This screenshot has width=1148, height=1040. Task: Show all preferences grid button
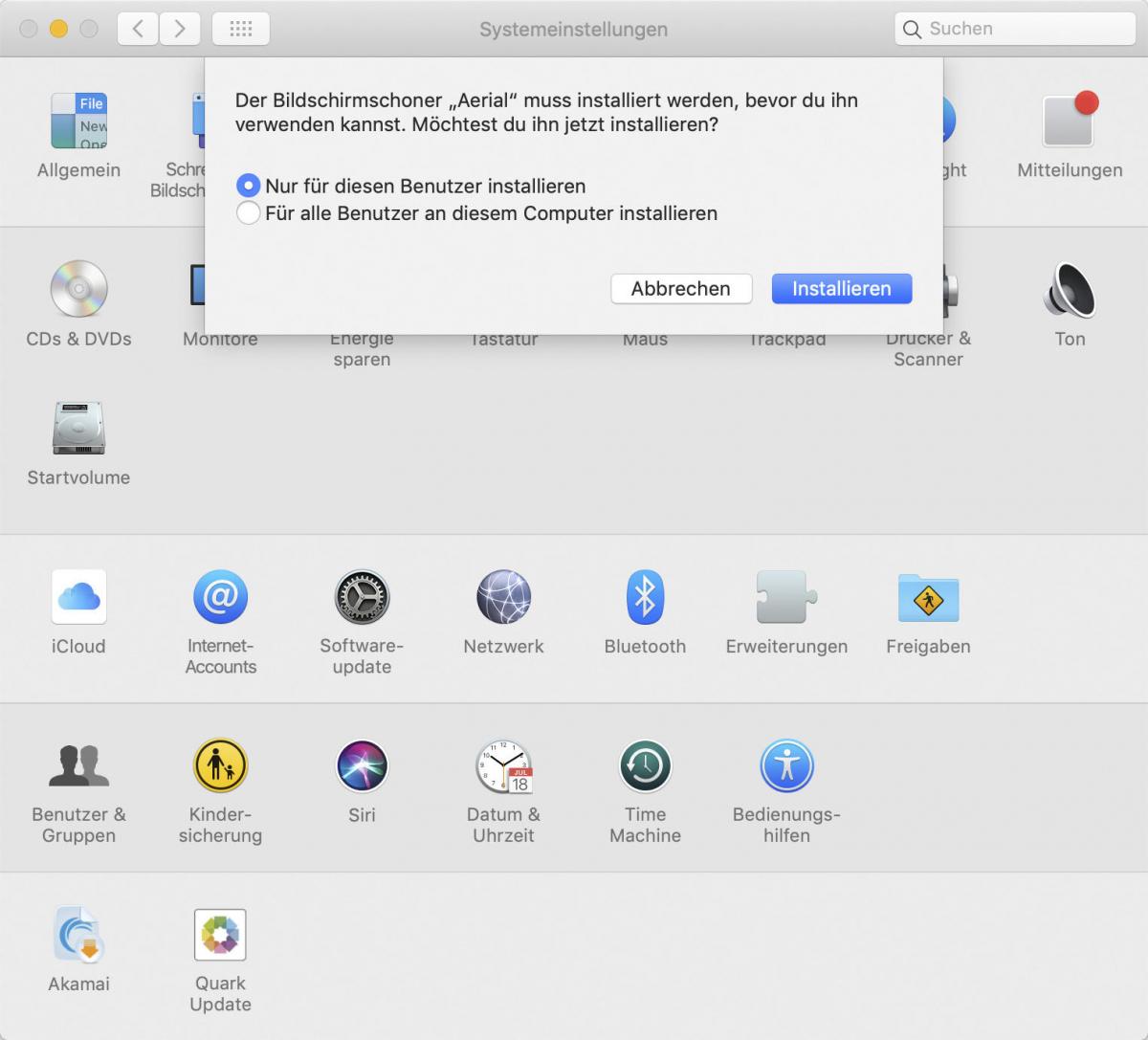[x=241, y=29]
